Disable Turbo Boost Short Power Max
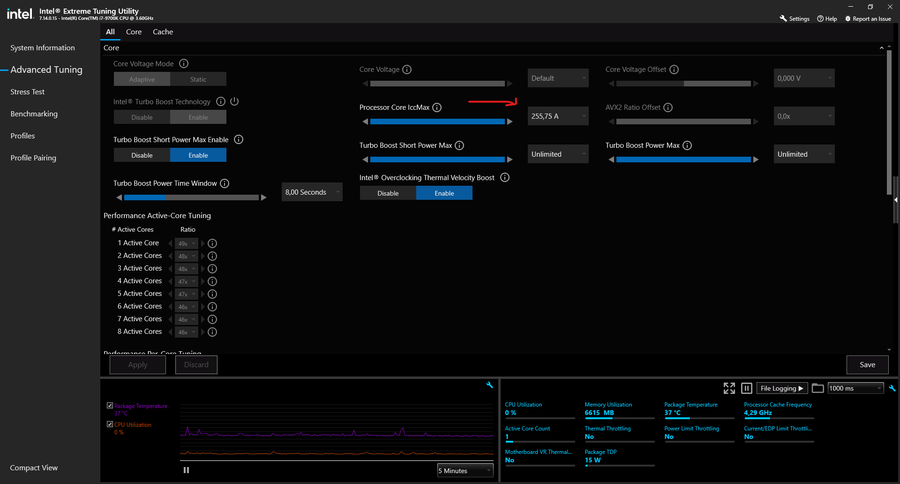The image size is (900, 484). tap(142, 155)
